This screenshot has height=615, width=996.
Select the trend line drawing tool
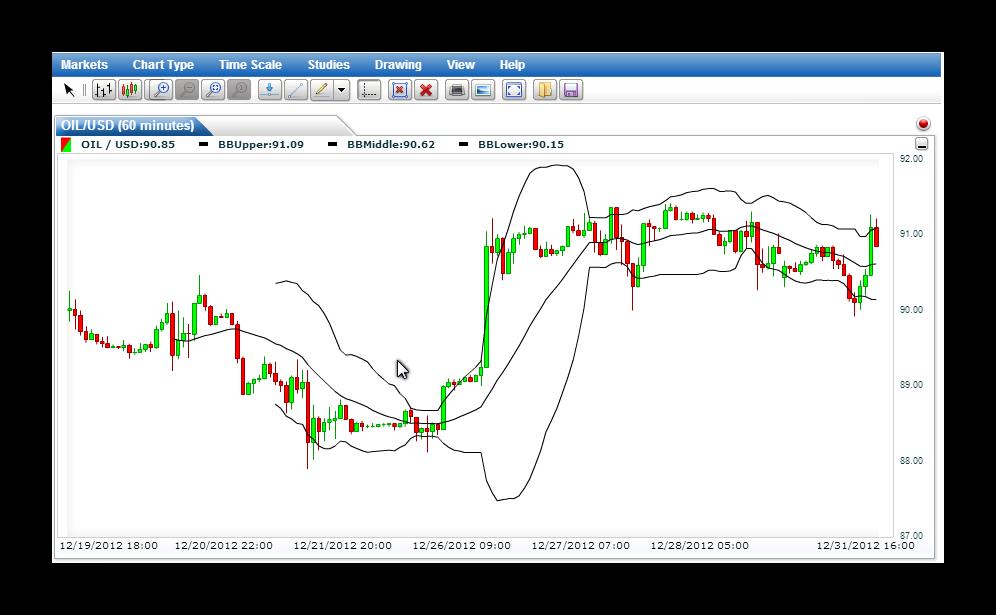296,90
